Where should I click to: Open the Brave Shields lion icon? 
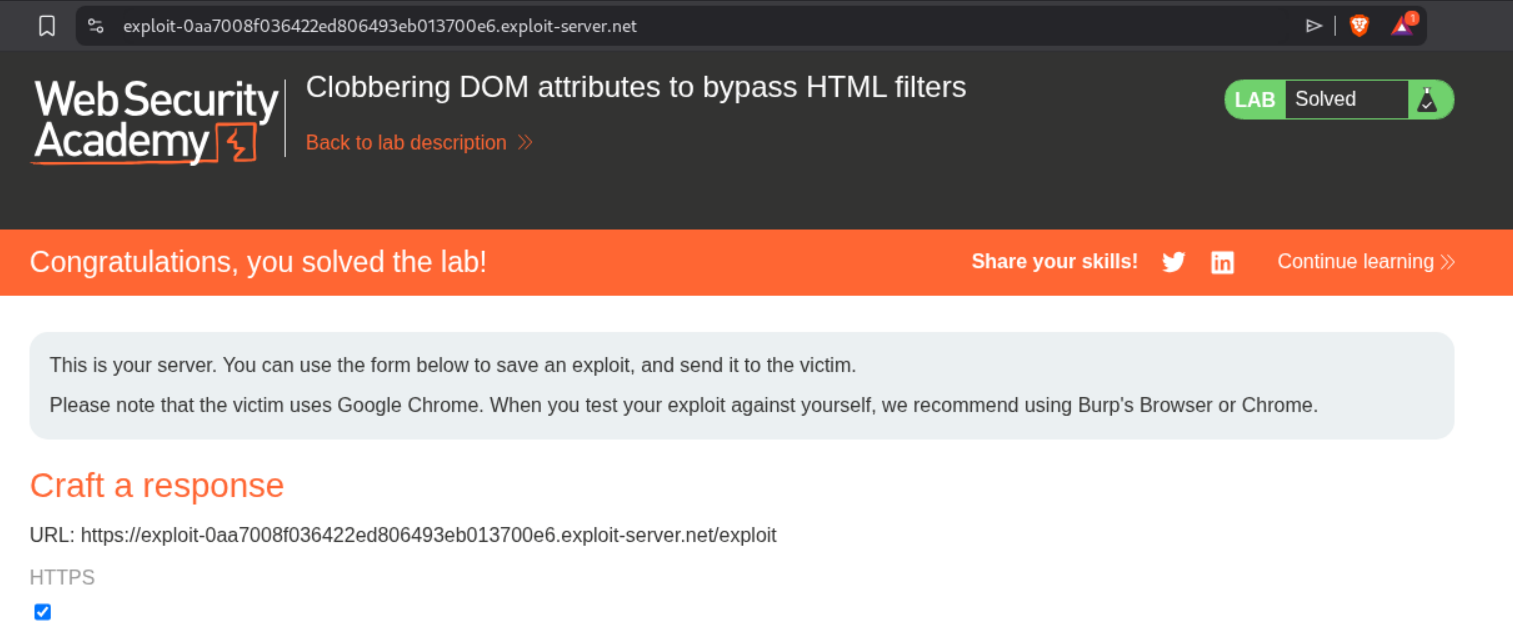1359,26
